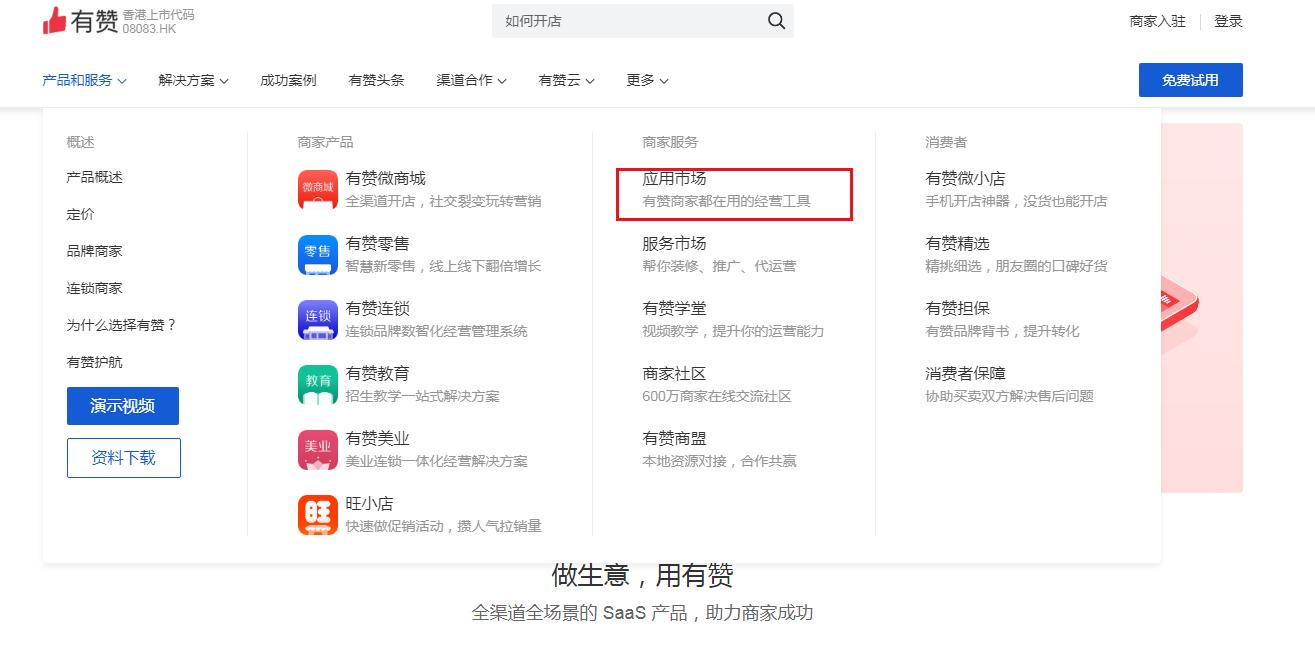Image resolution: width=1315 pixels, height=653 pixels.
Task: Open 有赞教育 product title
Action: (x=378, y=373)
